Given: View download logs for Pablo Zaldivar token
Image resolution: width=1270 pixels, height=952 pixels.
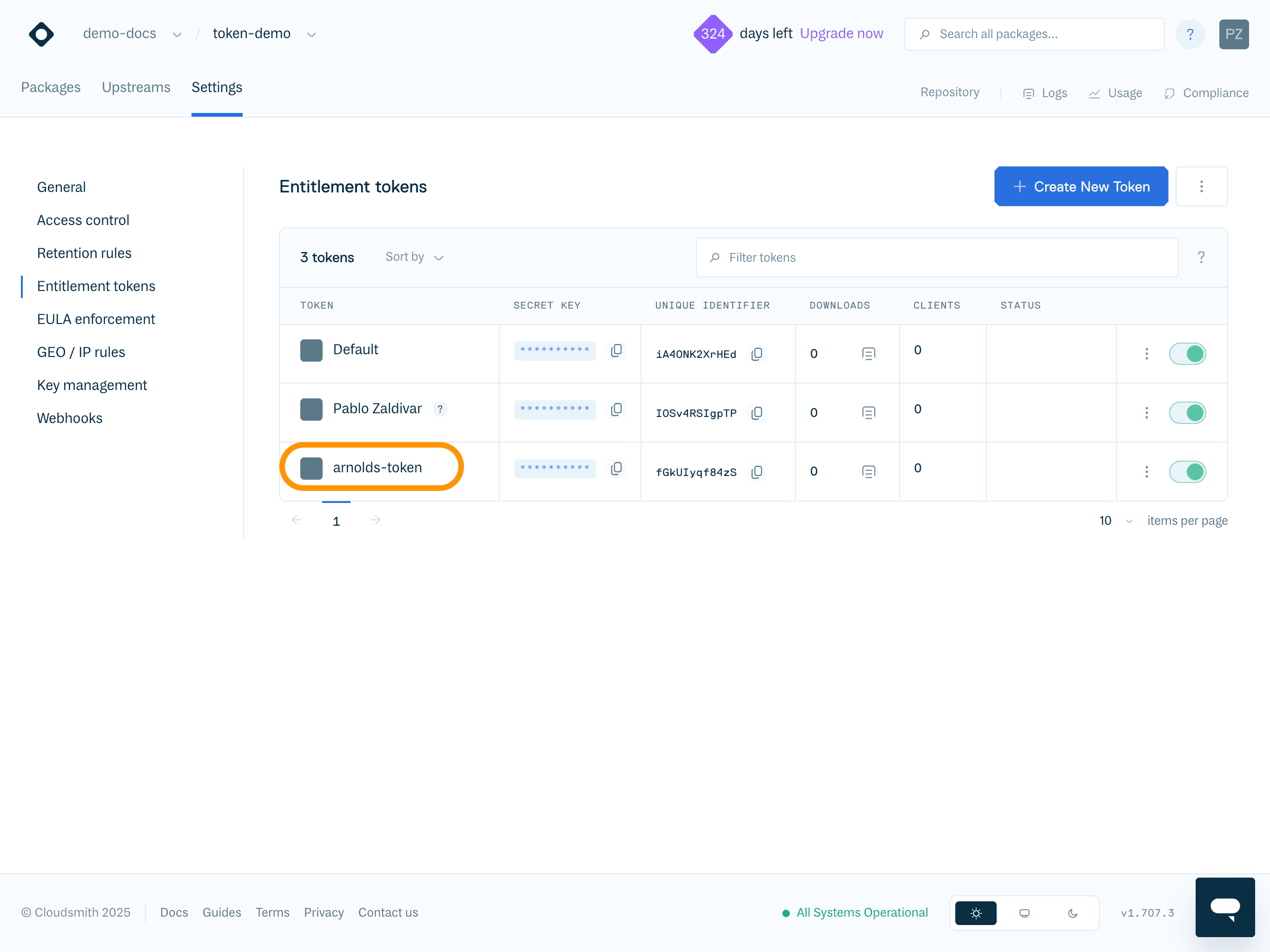Looking at the screenshot, I should tap(869, 412).
